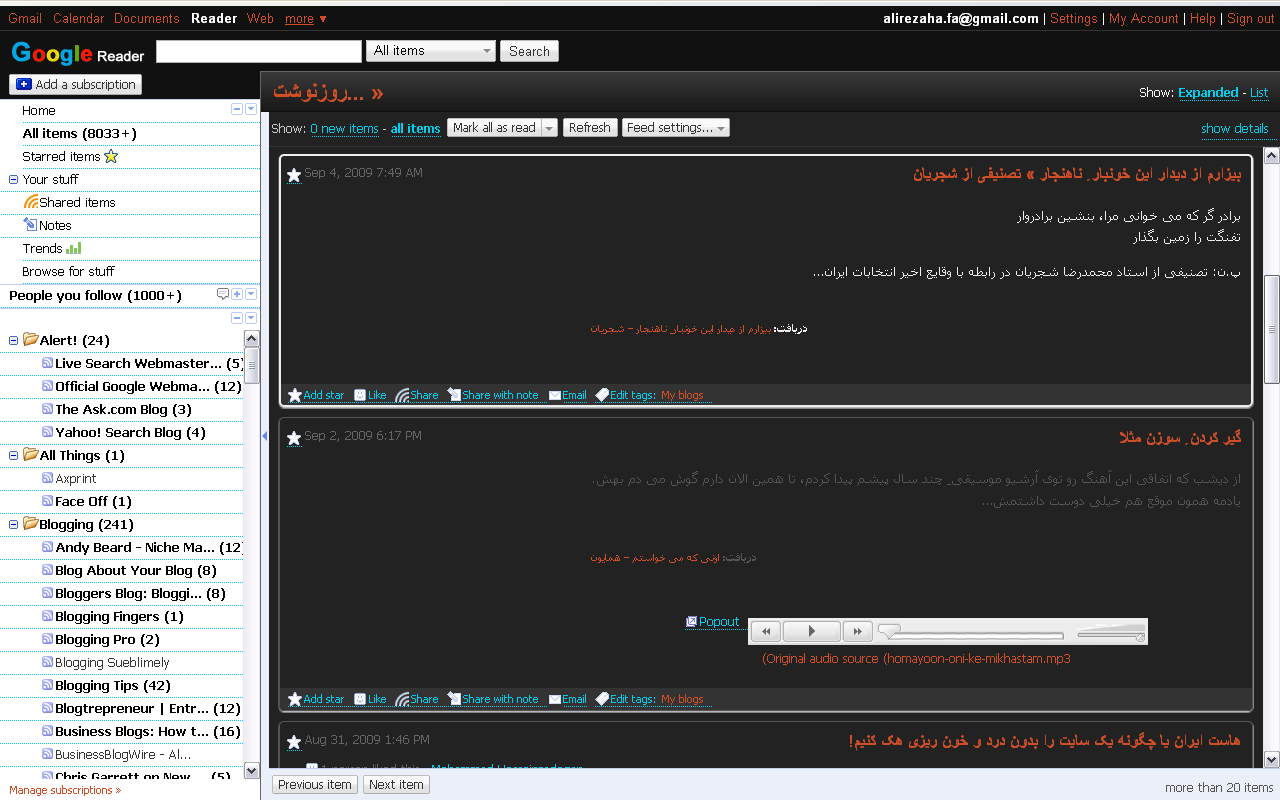Image resolution: width=1280 pixels, height=800 pixels.
Task: Click the subscription list scrollbar thumb
Action: tap(252, 364)
